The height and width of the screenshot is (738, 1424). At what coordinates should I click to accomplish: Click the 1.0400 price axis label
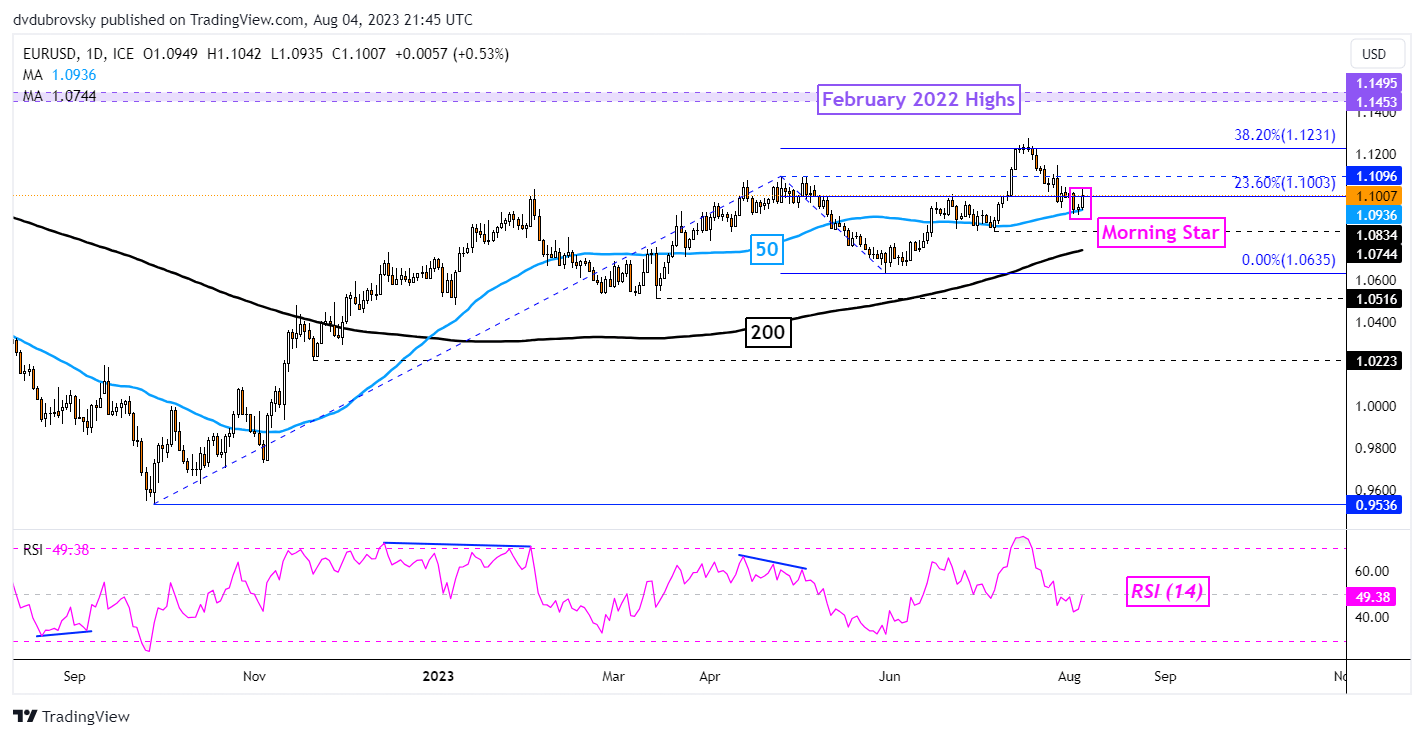coord(1377,322)
